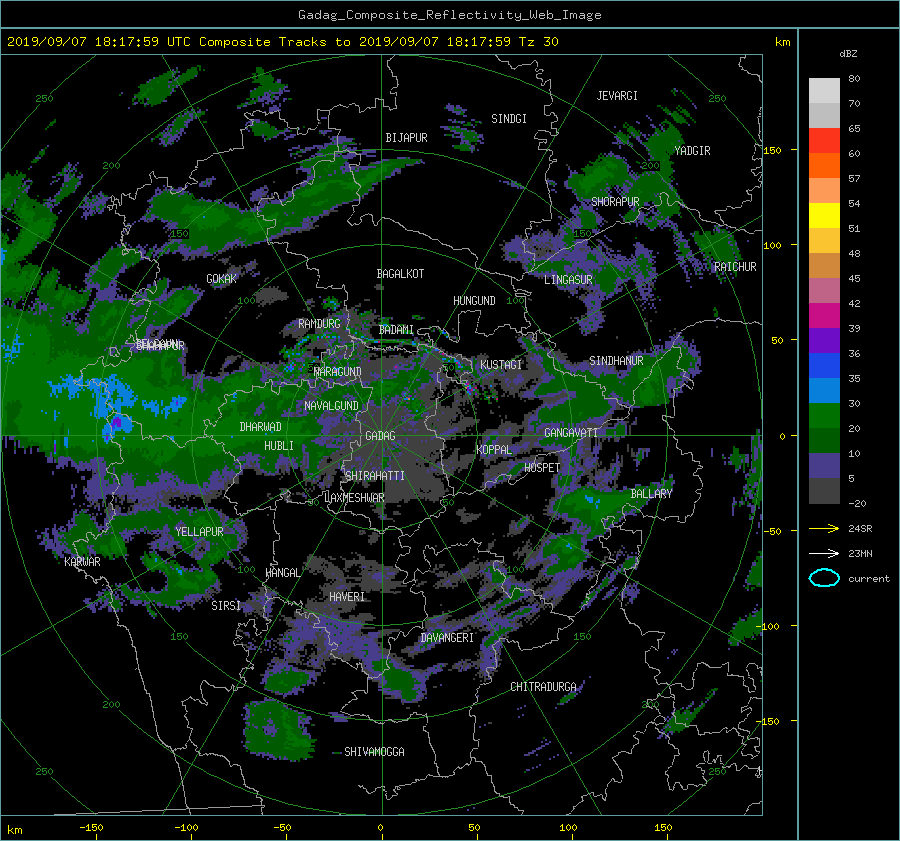Click the cyan current-storm ellipse in legend
The width and height of the screenshot is (900, 841).
coord(824,578)
